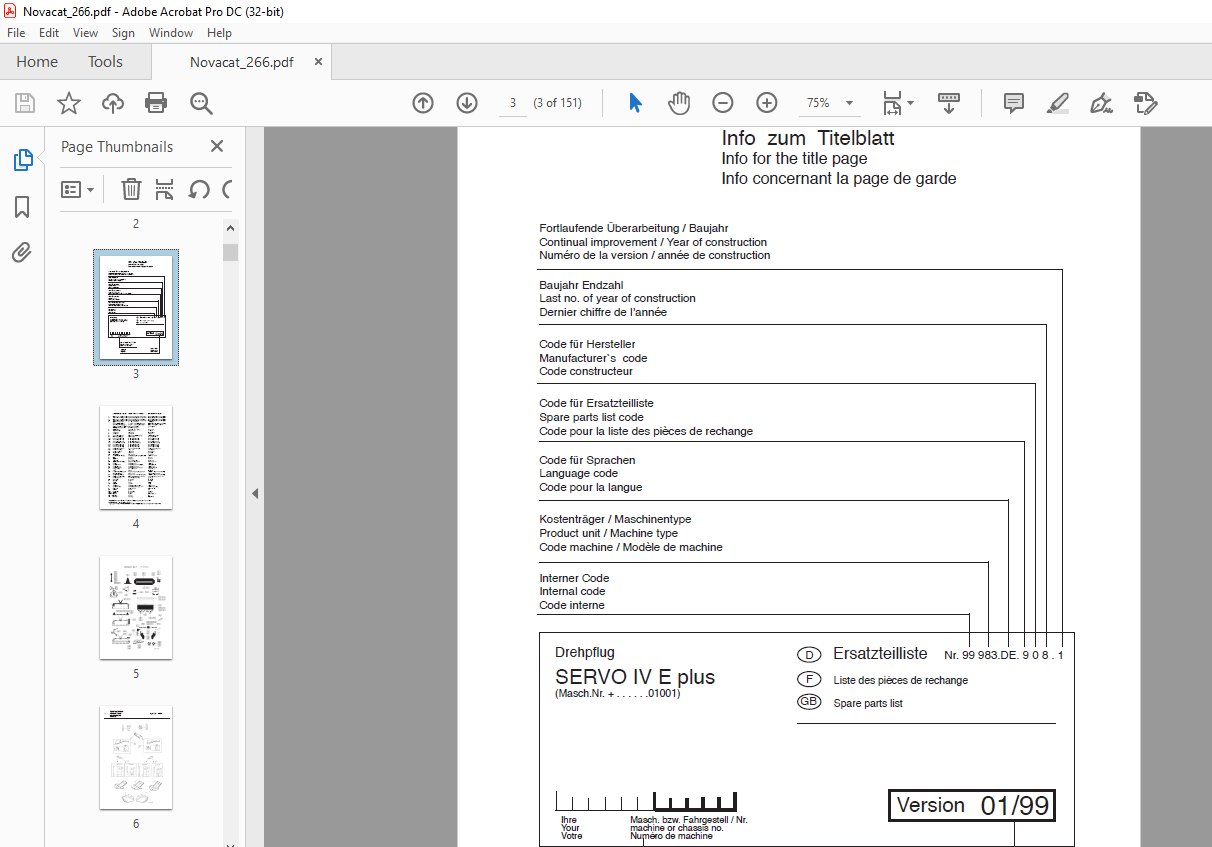Open the Edit menu

tap(49, 33)
